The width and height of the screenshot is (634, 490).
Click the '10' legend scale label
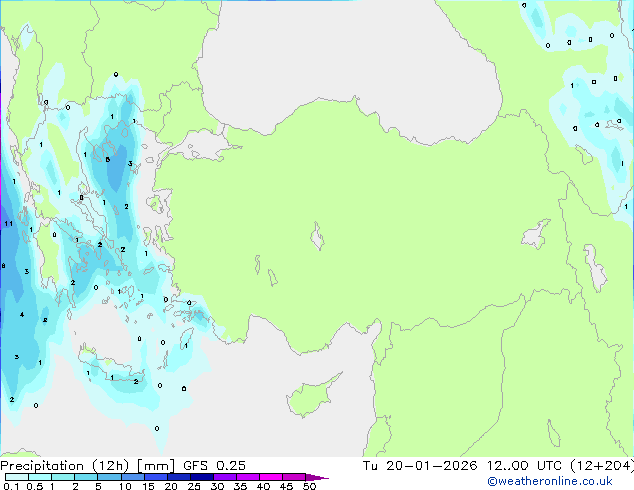125,486
